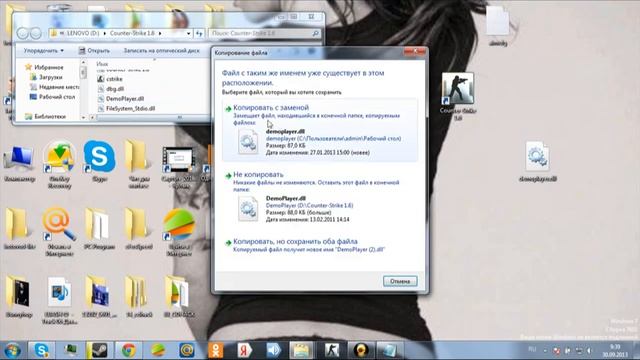
Task: Click Google Chrome icon in taskbar
Action: click(128, 351)
